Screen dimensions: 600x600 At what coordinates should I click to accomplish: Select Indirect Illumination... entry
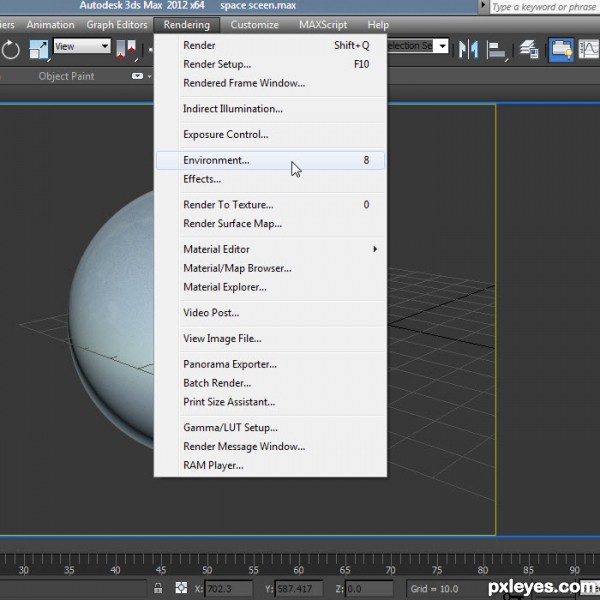[x=270, y=109]
